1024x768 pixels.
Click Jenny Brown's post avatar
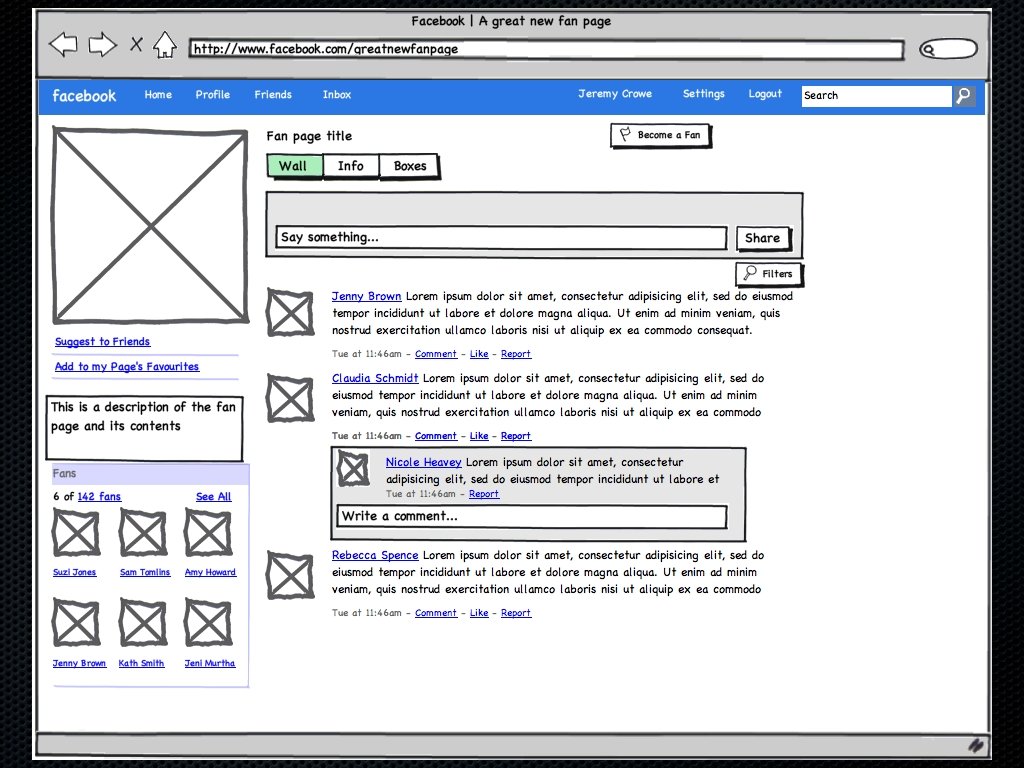290,313
